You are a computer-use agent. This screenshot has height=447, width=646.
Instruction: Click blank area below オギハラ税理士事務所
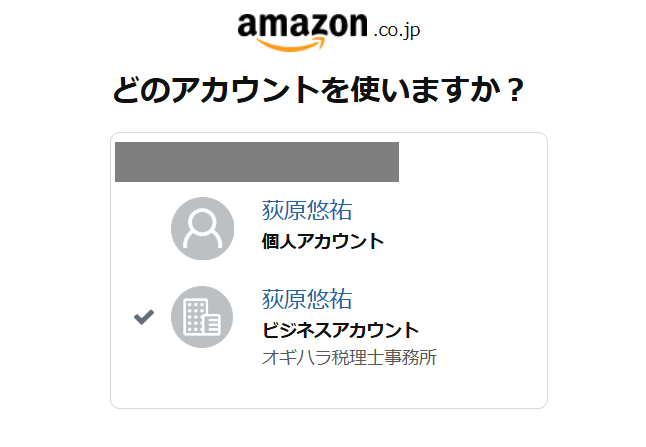[x=349, y=388]
